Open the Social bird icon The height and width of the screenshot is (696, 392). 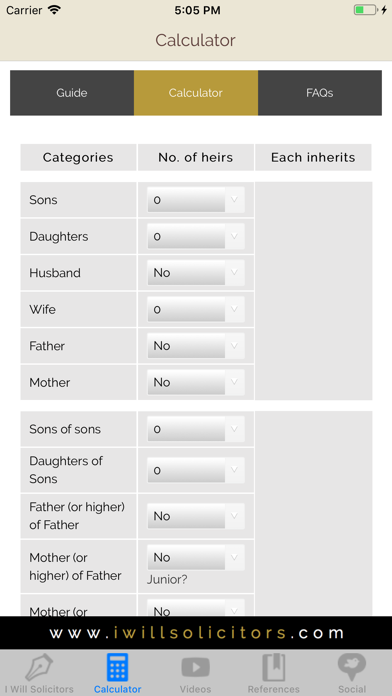pyautogui.click(x=352, y=668)
